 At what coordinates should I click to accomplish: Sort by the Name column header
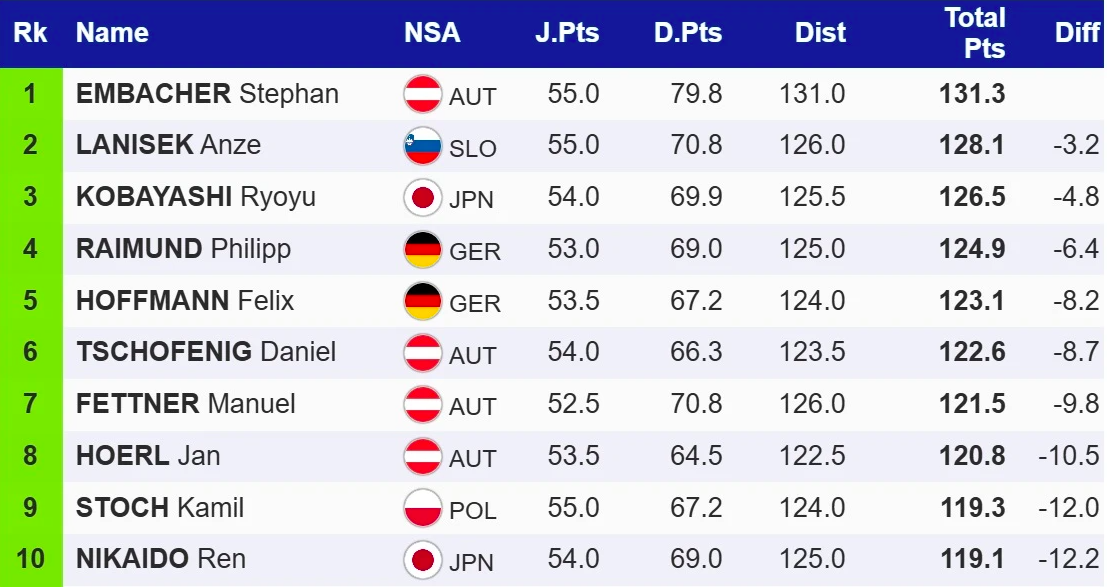pos(112,33)
